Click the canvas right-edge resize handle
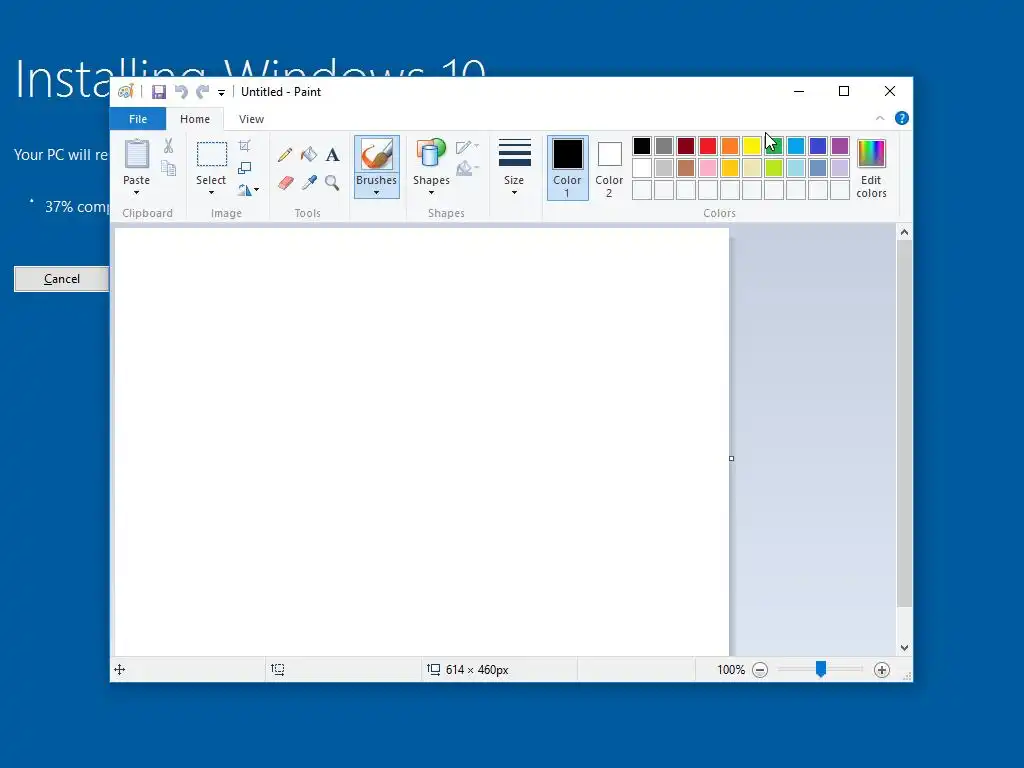The image size is (1024, 768). tap(731, 458)
